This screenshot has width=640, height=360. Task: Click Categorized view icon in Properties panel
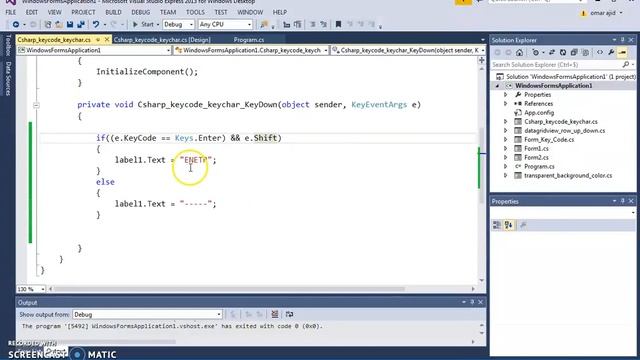(497, 225)
